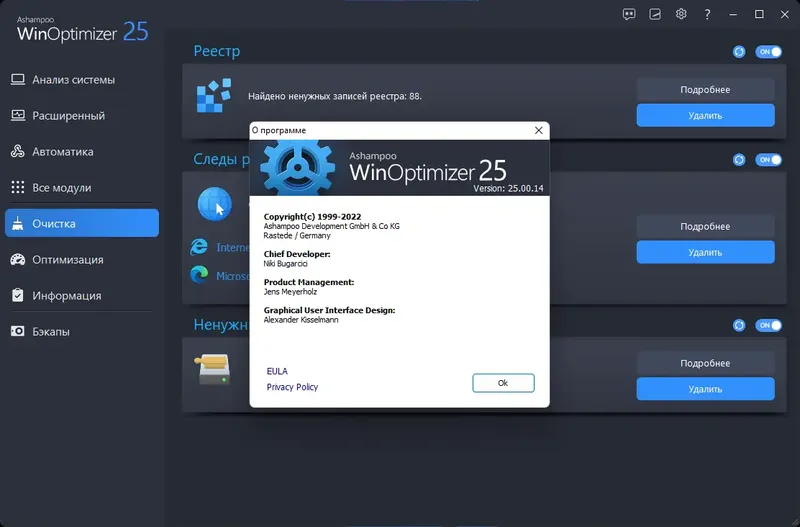Open settings gear icon in title bar
Screen dimensions: 800x527
pyautogui.click(x=681, y=14)
